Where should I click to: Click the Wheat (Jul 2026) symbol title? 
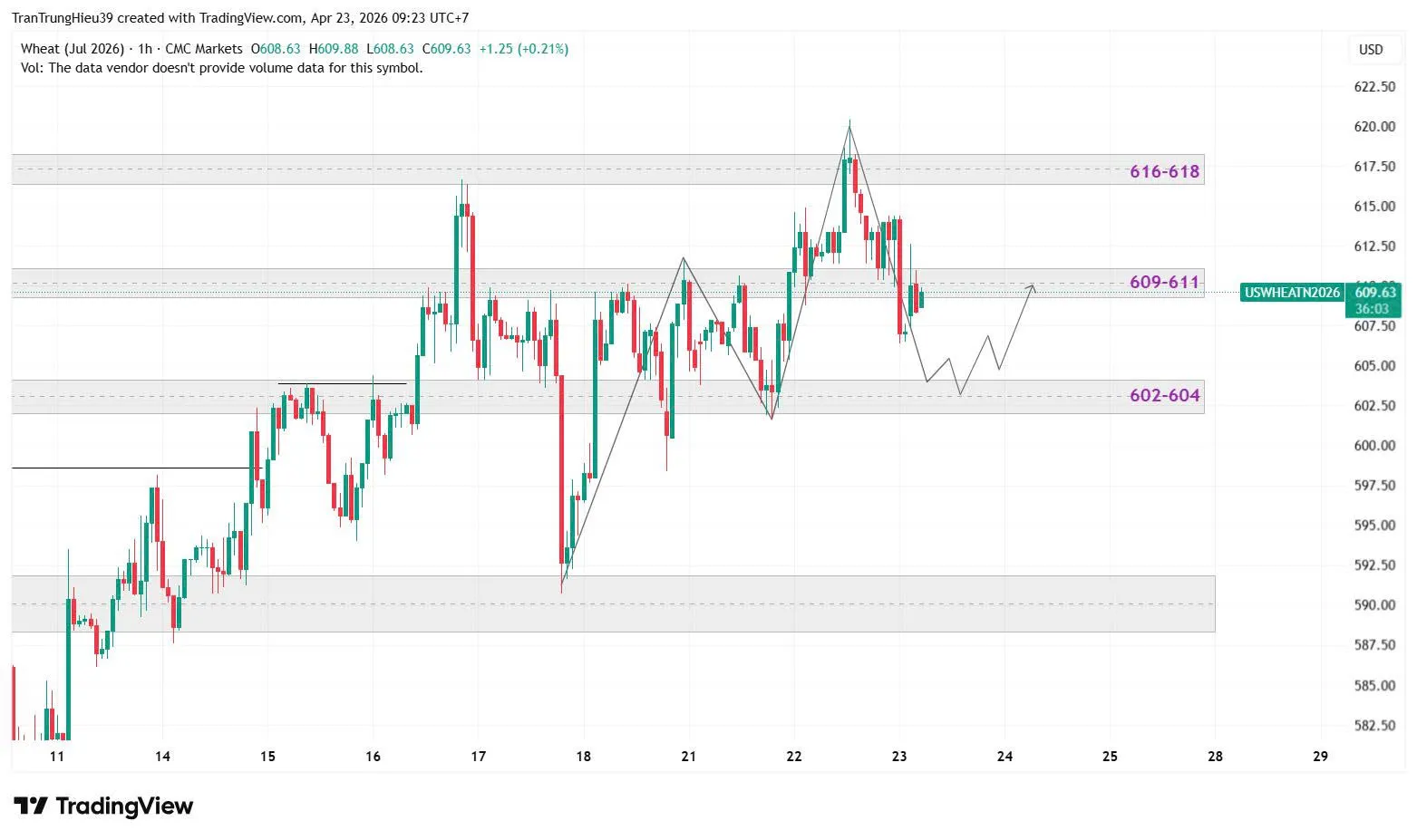coord(72,49)
